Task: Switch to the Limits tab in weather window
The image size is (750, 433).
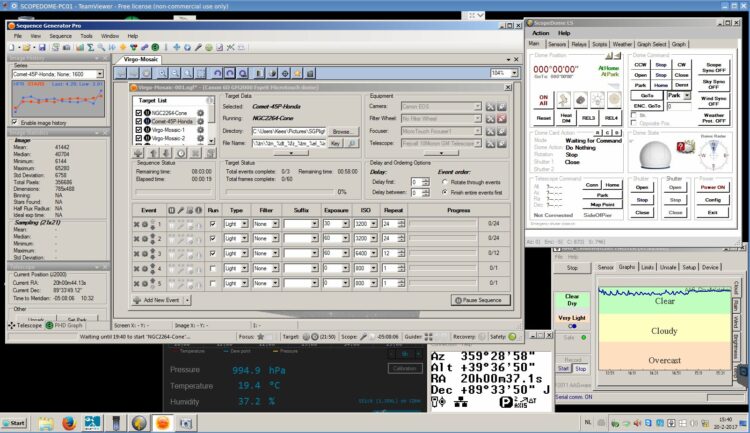Action: [x=647, y=267]
